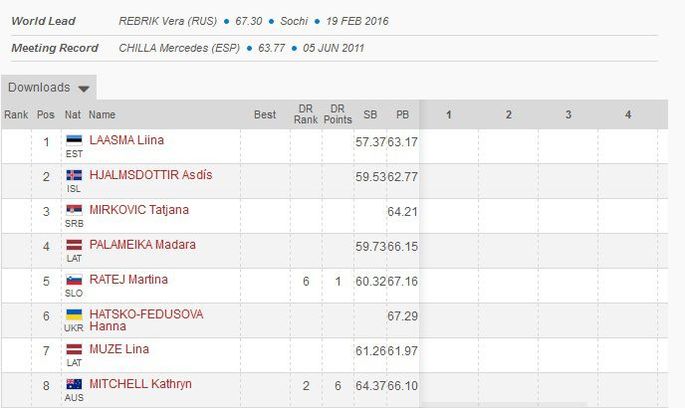The width and height of the screenshot is (685, 408).
Task: Open HJALMSDOTTIR Asdís athlete link
Action: [151, 175]
